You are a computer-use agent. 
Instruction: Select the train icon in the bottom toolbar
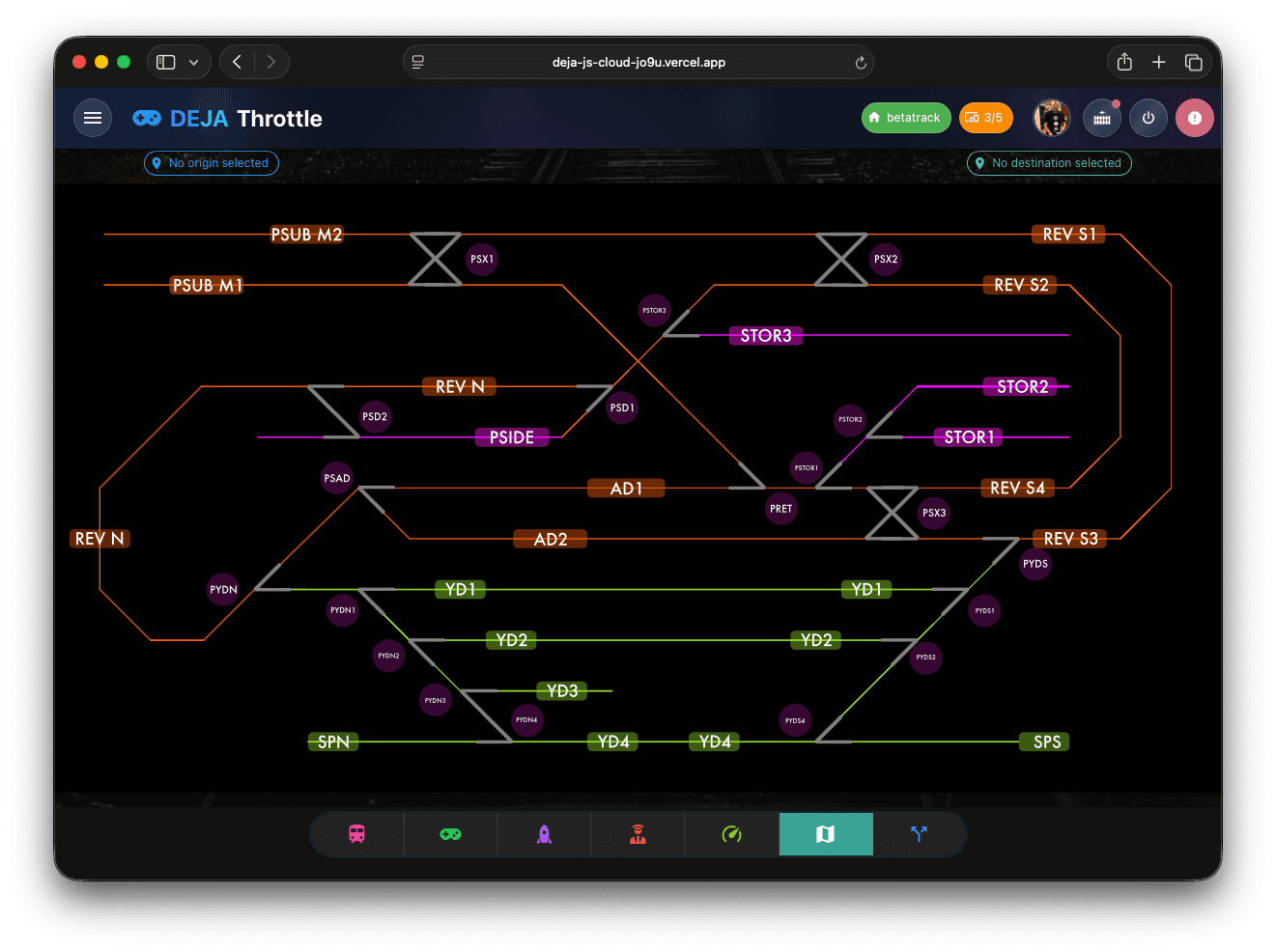coord(356,833)
